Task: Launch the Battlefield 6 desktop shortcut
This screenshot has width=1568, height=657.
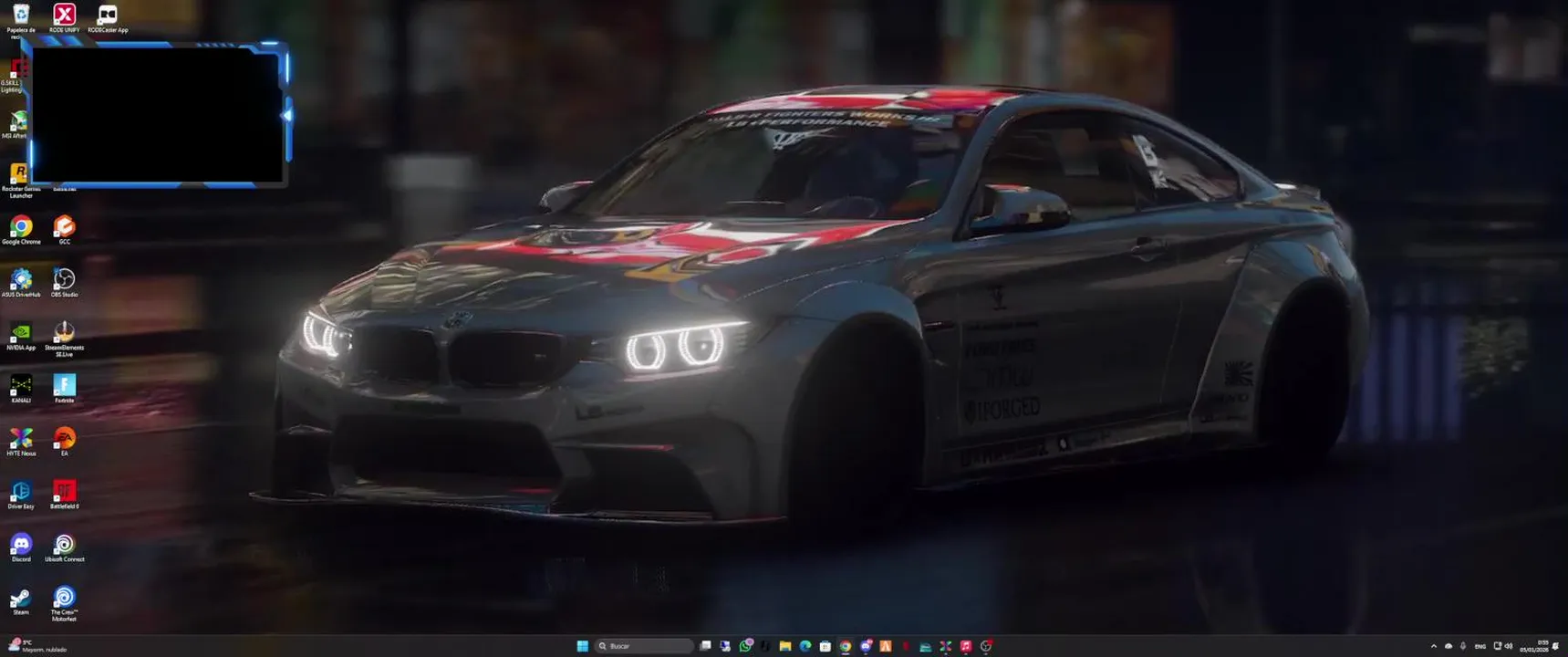Action: [64, 494]
